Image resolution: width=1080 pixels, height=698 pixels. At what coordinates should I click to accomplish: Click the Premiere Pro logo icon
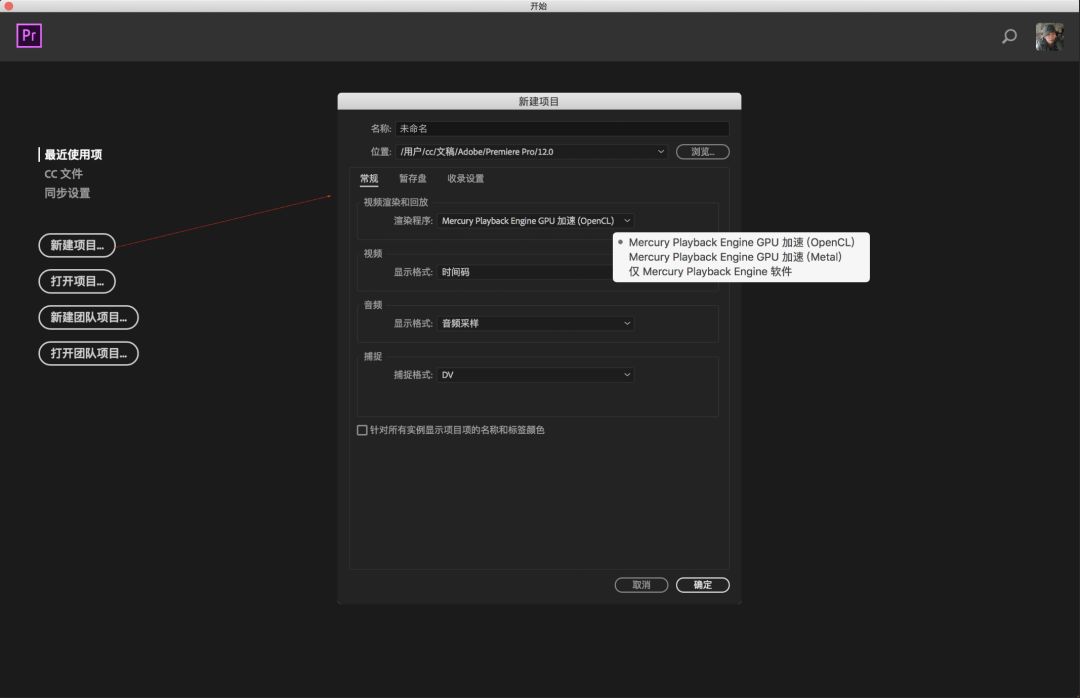point(29,35)
